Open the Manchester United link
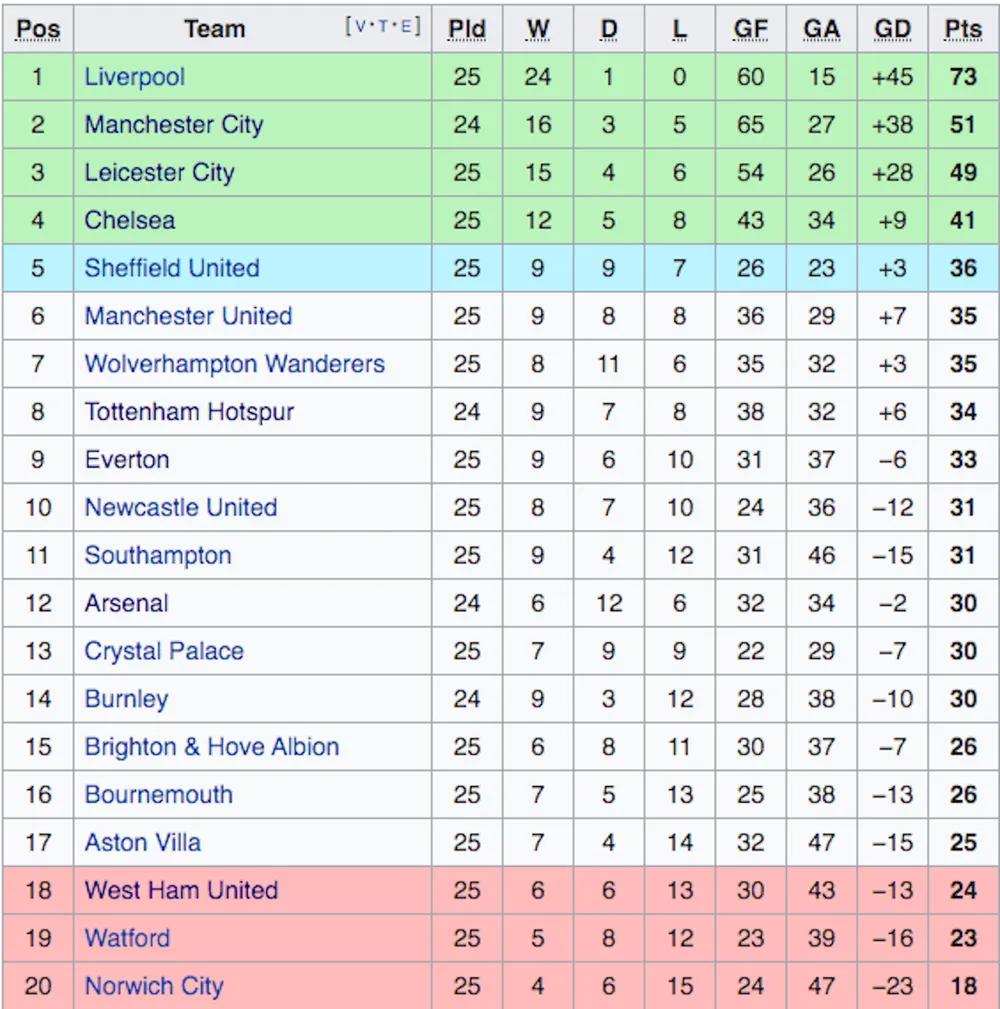 coord(188,317)
